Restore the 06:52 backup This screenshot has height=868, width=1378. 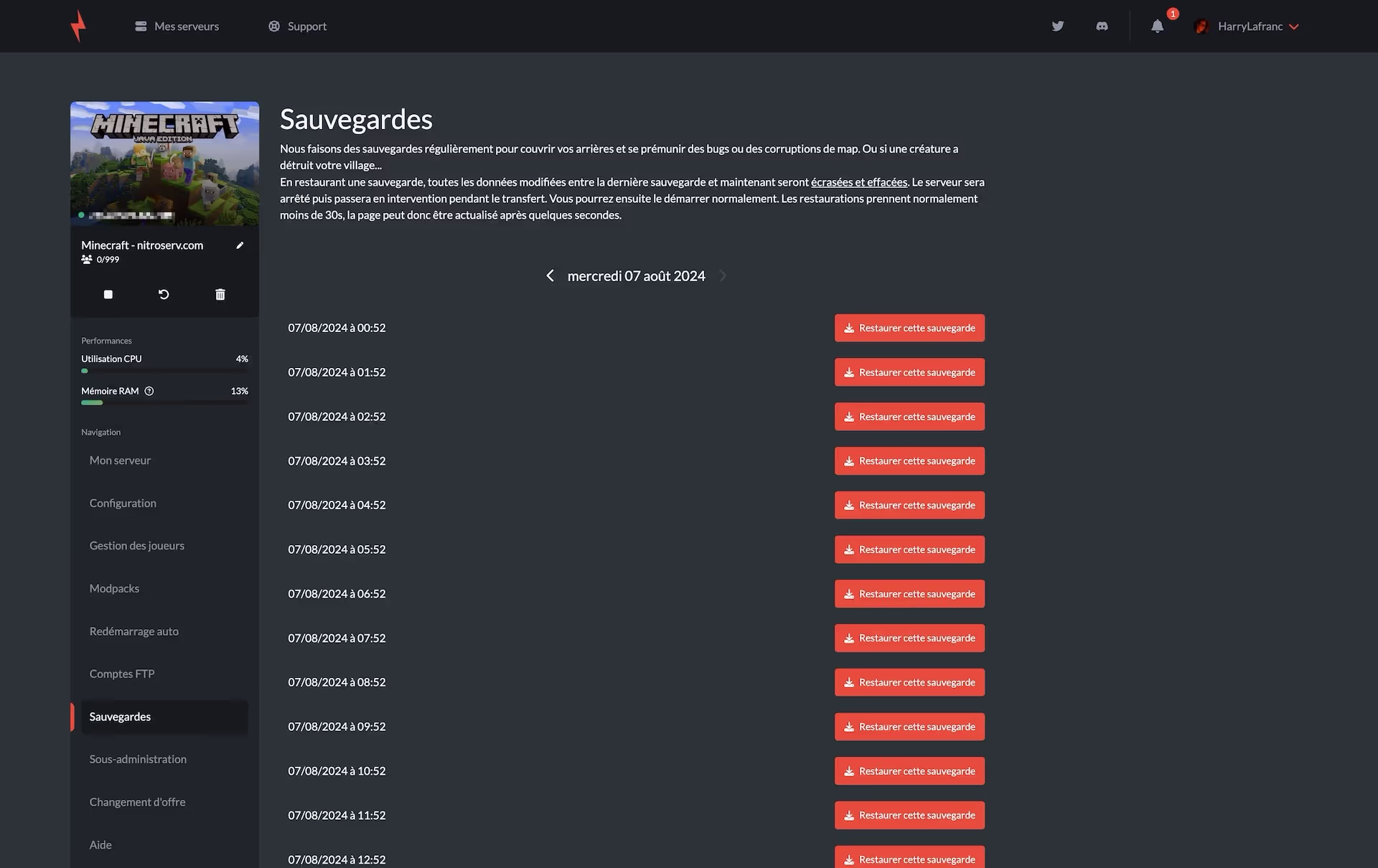click(909, 594)
